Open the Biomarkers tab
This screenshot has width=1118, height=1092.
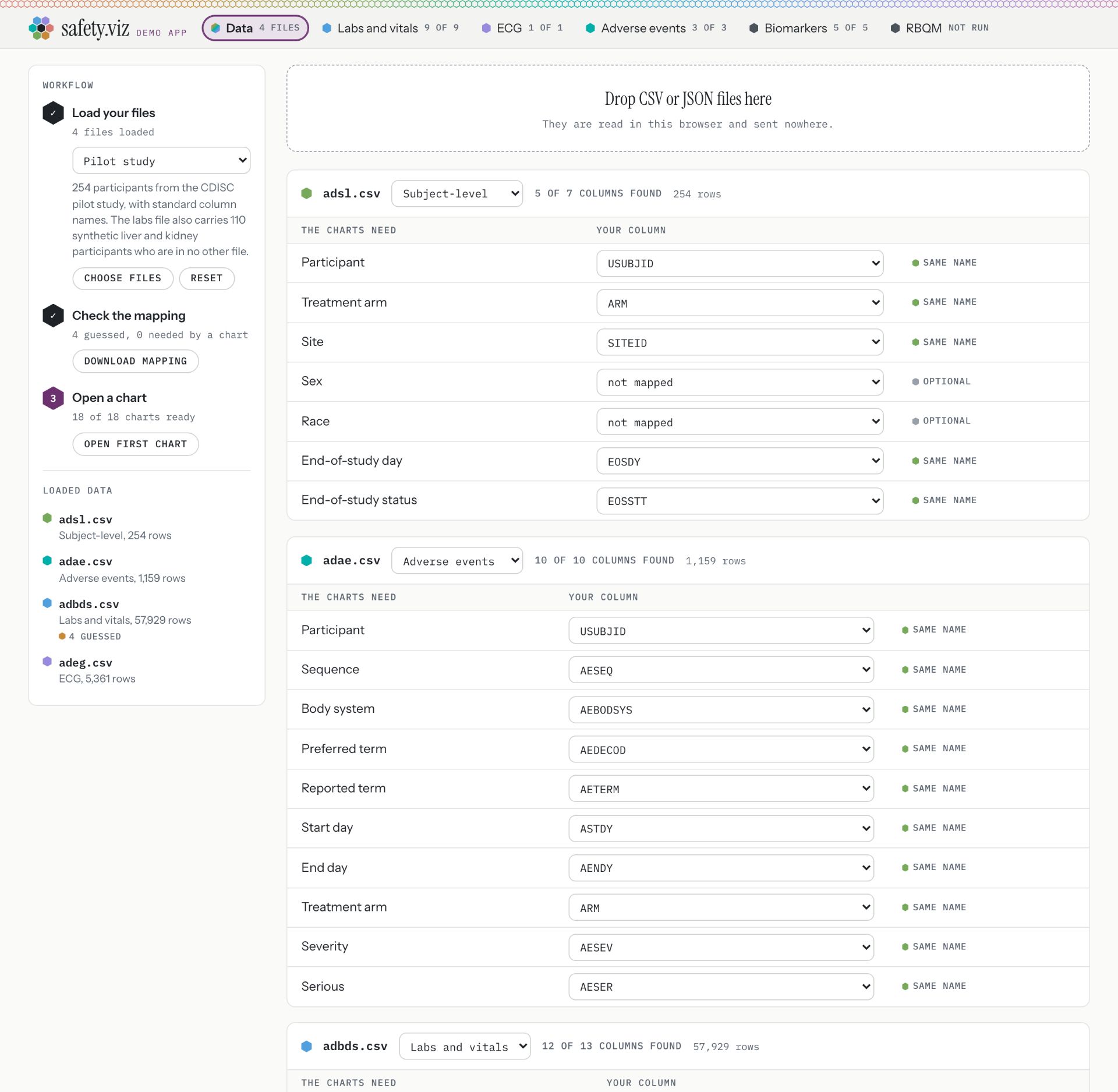809,28
